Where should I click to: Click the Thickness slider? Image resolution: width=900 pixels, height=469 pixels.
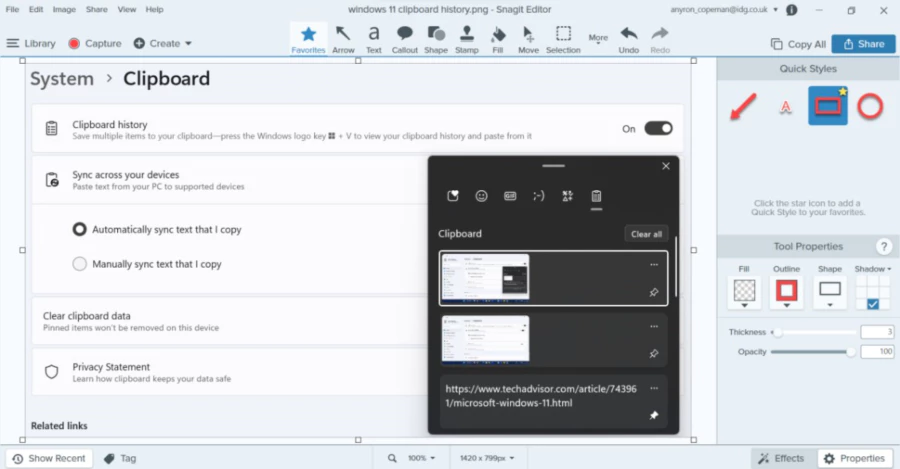click(815, 332)
